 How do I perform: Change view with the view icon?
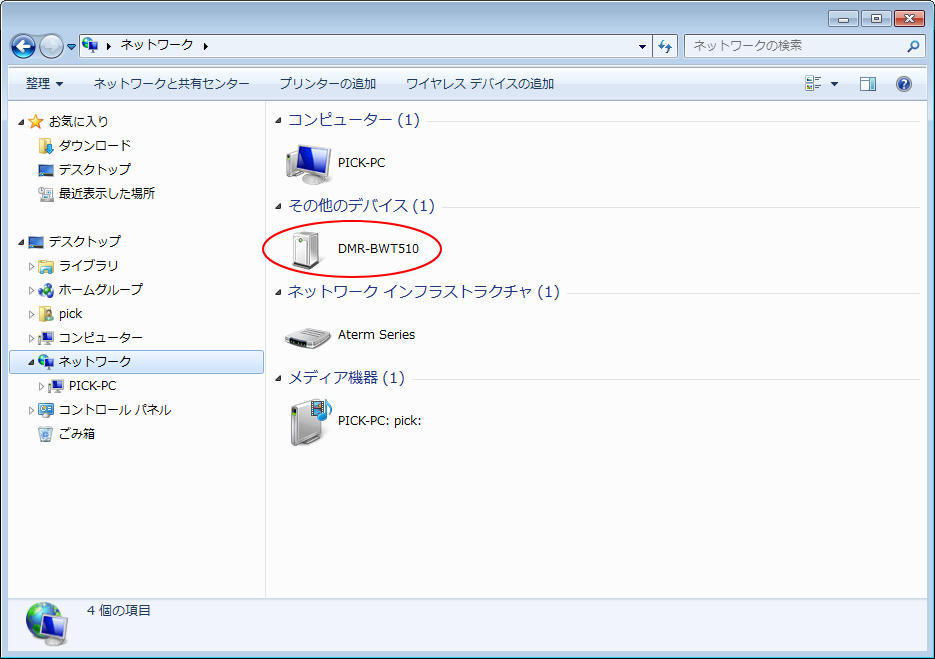tap(813, 83)
